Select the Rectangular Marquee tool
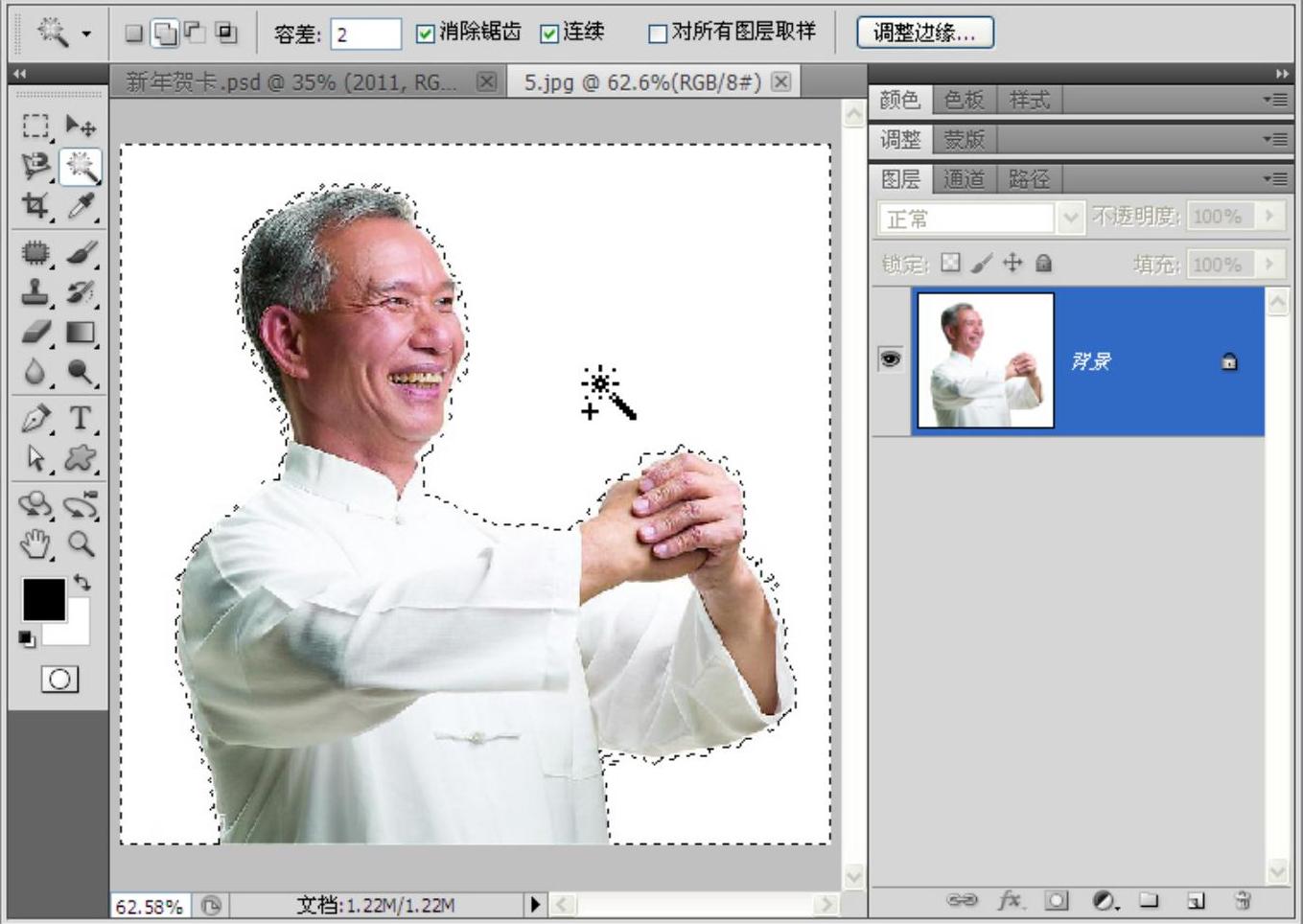This screenshot has width=1303, height=924. click(x=35, y=126)
